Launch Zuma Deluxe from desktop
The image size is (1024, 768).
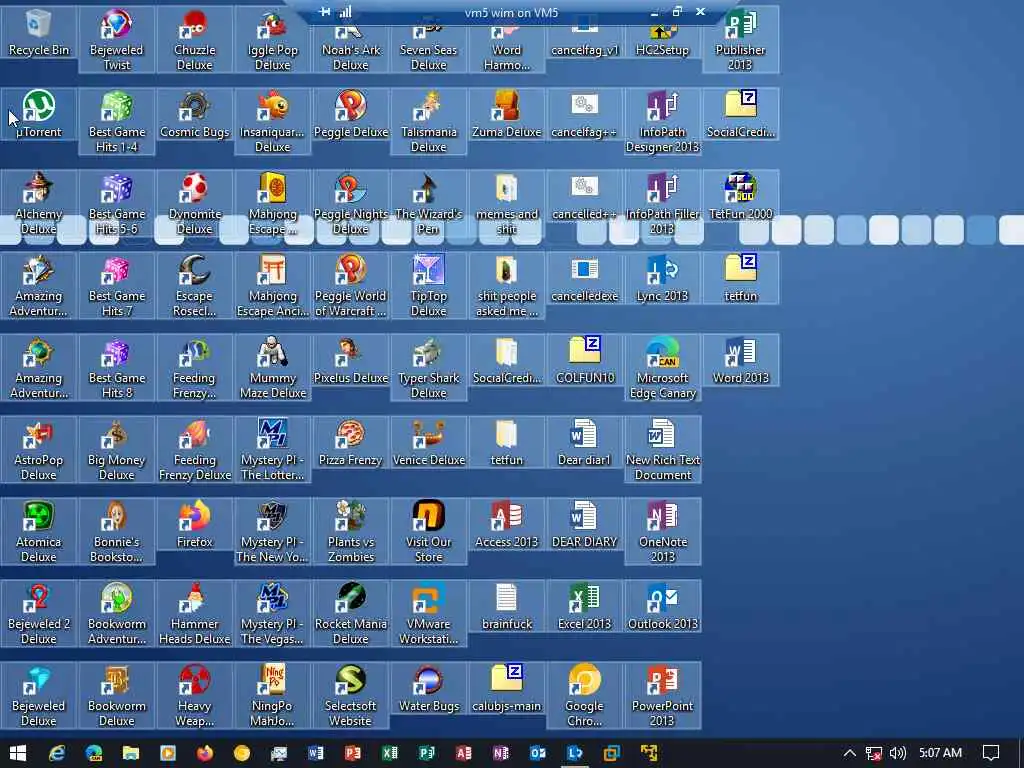[x=507, y=114]
